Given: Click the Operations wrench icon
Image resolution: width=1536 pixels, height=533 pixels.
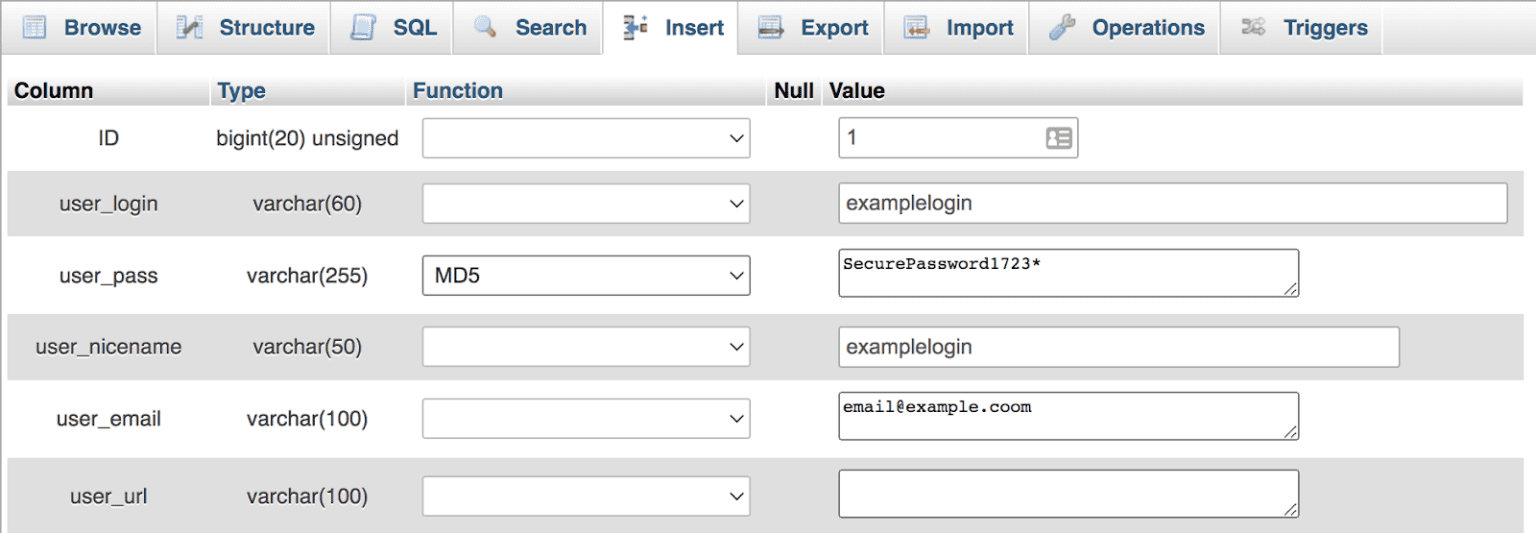Looking at the screenshot, I should 1062,27.
